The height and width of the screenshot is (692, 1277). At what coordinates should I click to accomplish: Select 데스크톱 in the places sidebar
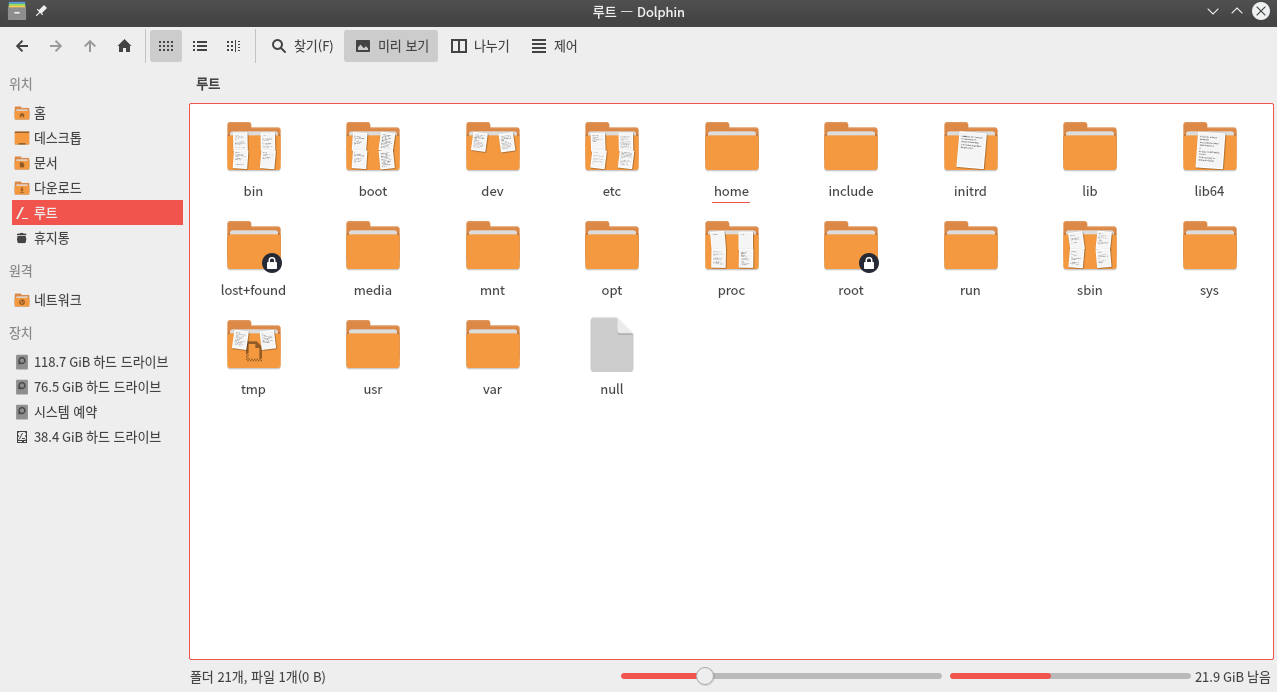click(x=97, y=138)
